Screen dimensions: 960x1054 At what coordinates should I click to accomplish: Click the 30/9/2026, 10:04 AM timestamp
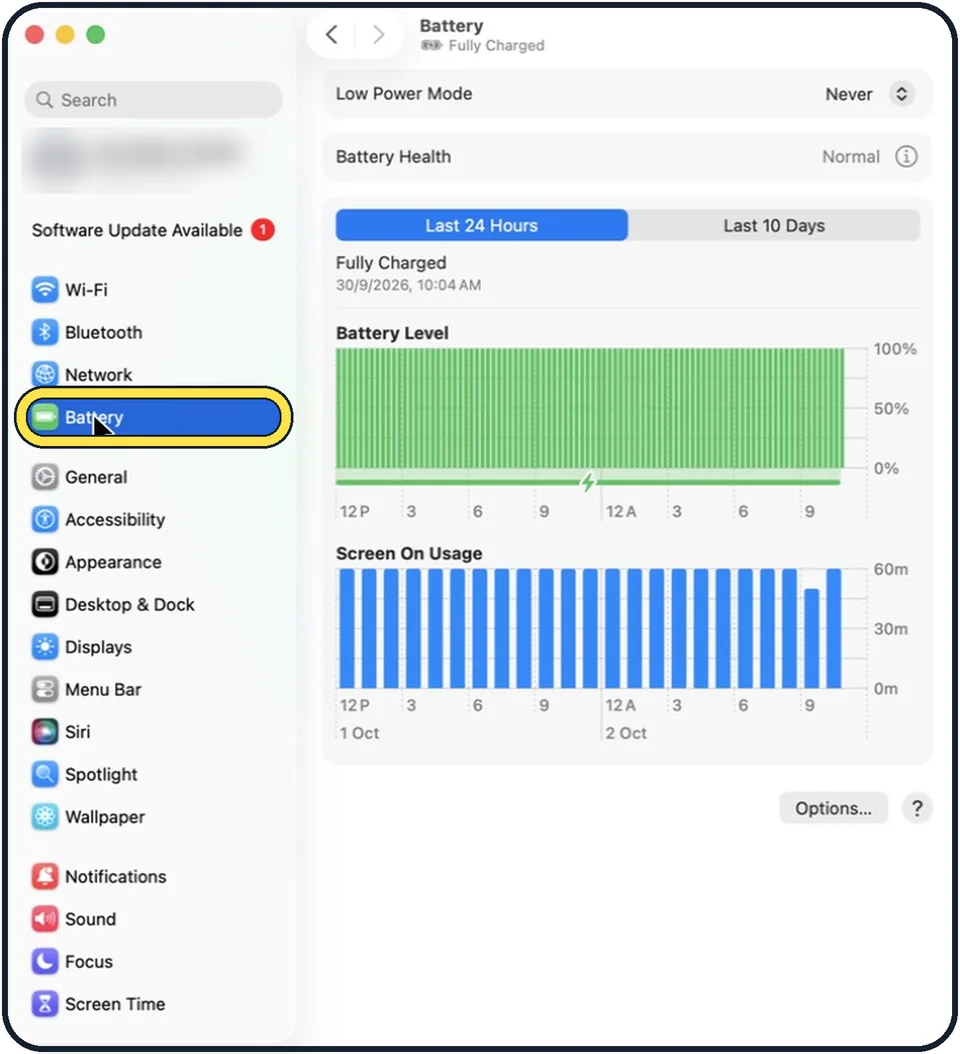[x=409, y=285]
